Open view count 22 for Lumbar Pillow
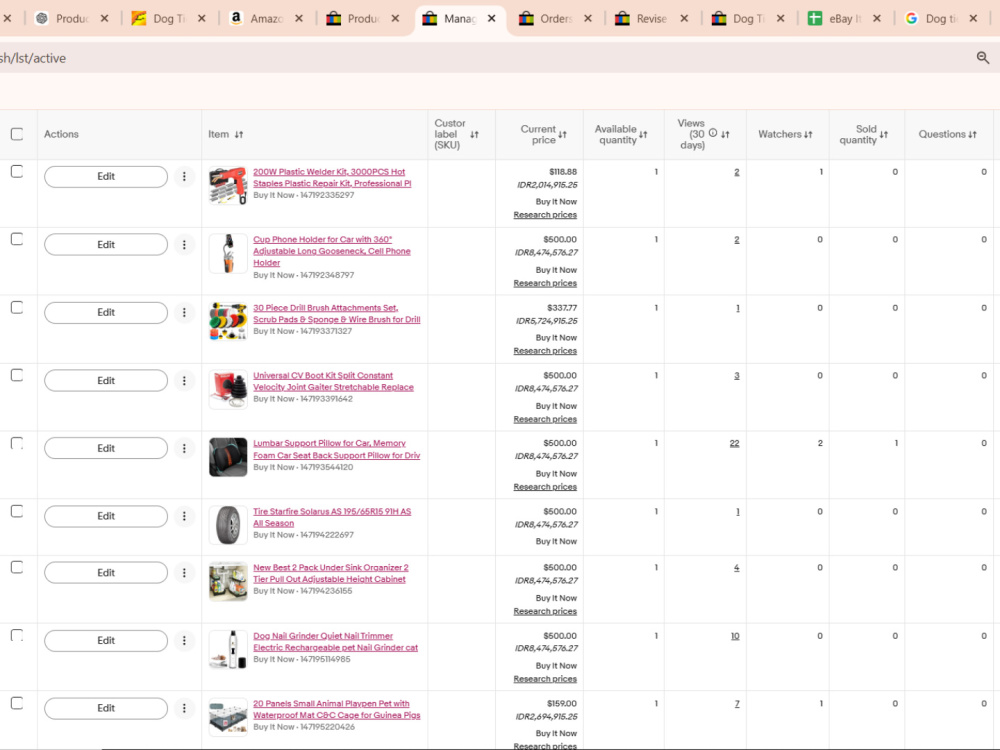This screenshot has height=750, width=1000. [734, 443]
